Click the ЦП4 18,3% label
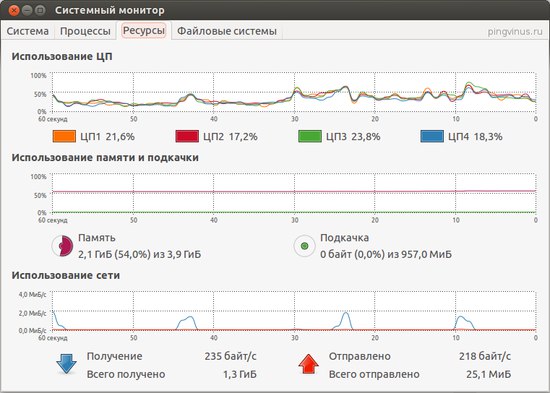550x393 pixels. pyautogui.click(x=475, y=136)
